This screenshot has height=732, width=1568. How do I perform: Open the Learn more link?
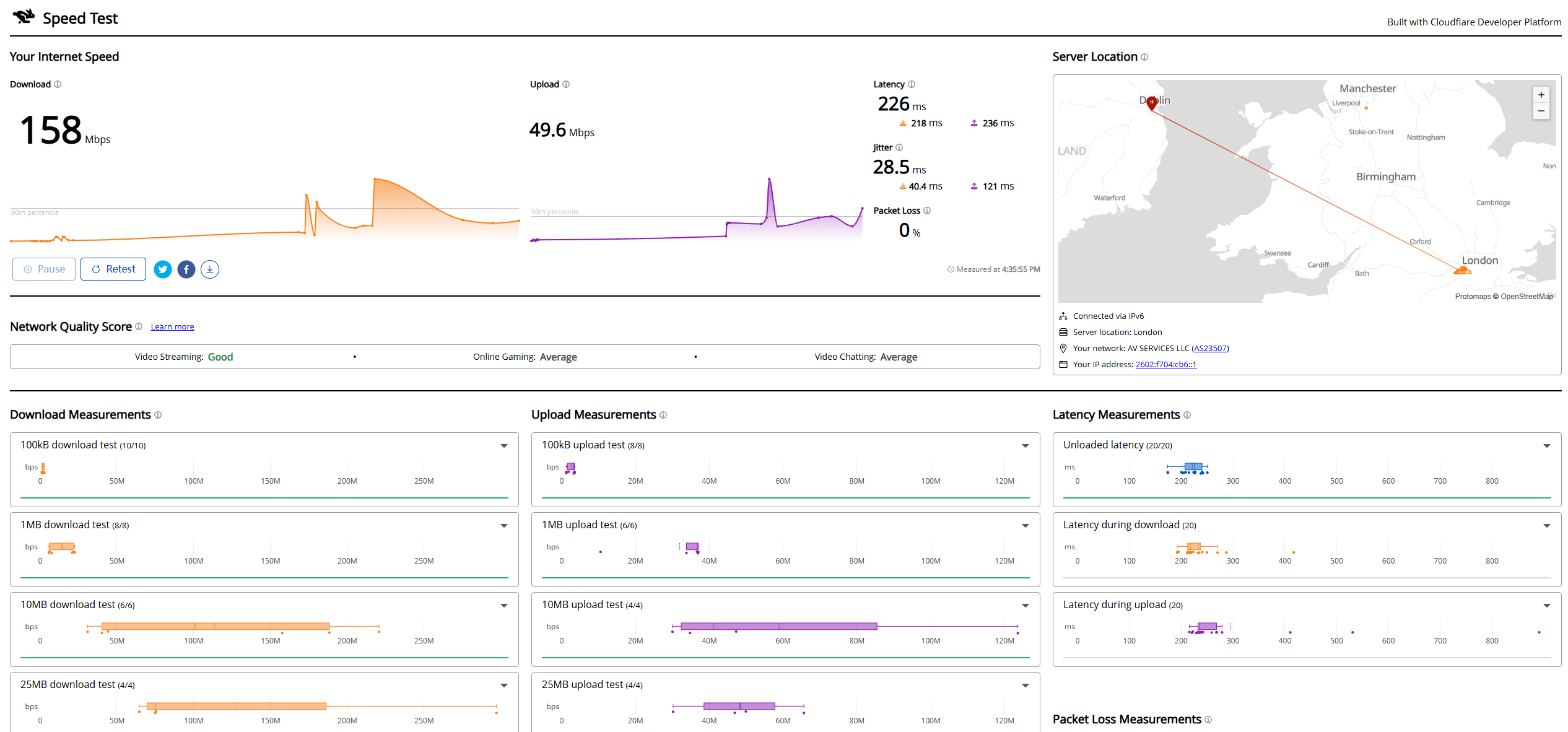172,327
